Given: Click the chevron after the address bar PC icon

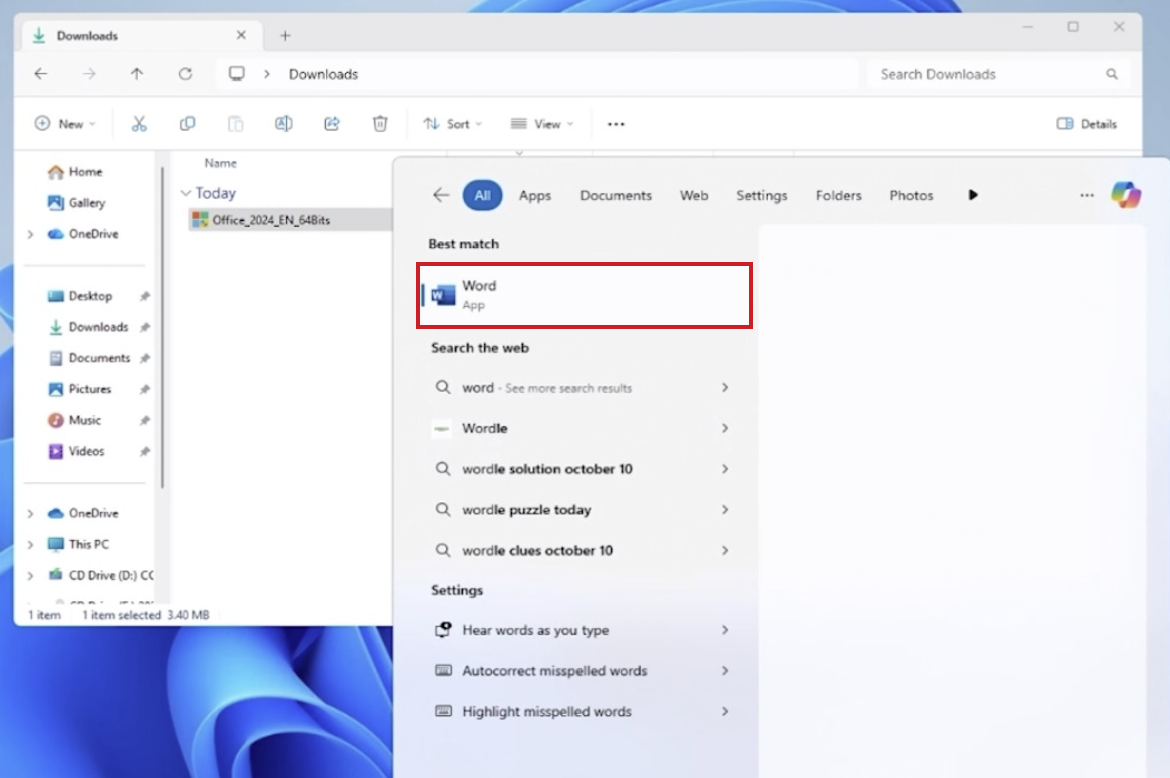Looking at the screenshot, I should coord(266,74).
